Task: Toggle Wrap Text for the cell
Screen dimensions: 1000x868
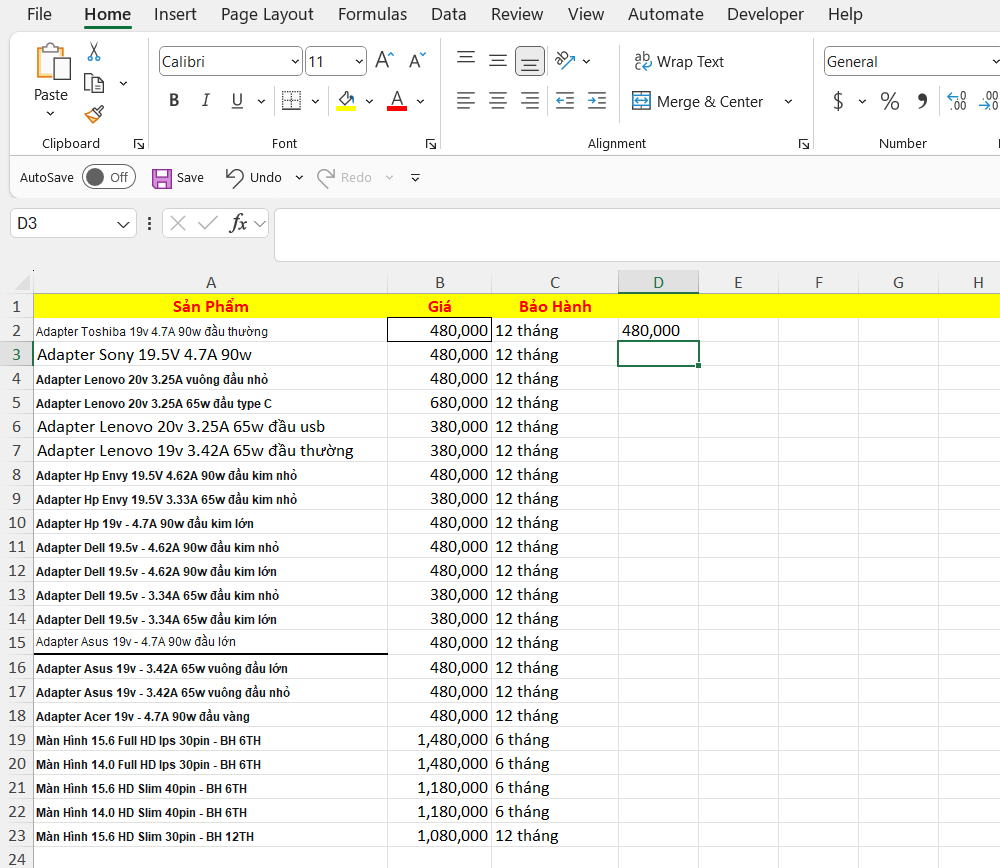Action: click(x=679, y=62)
